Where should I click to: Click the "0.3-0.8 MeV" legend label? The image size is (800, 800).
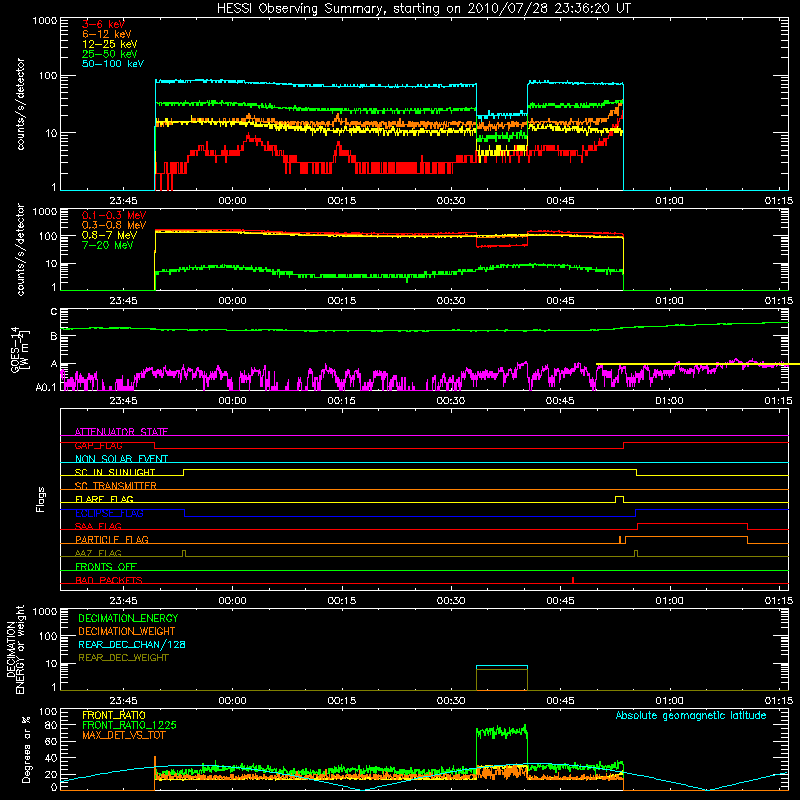[x=114, y=225]
